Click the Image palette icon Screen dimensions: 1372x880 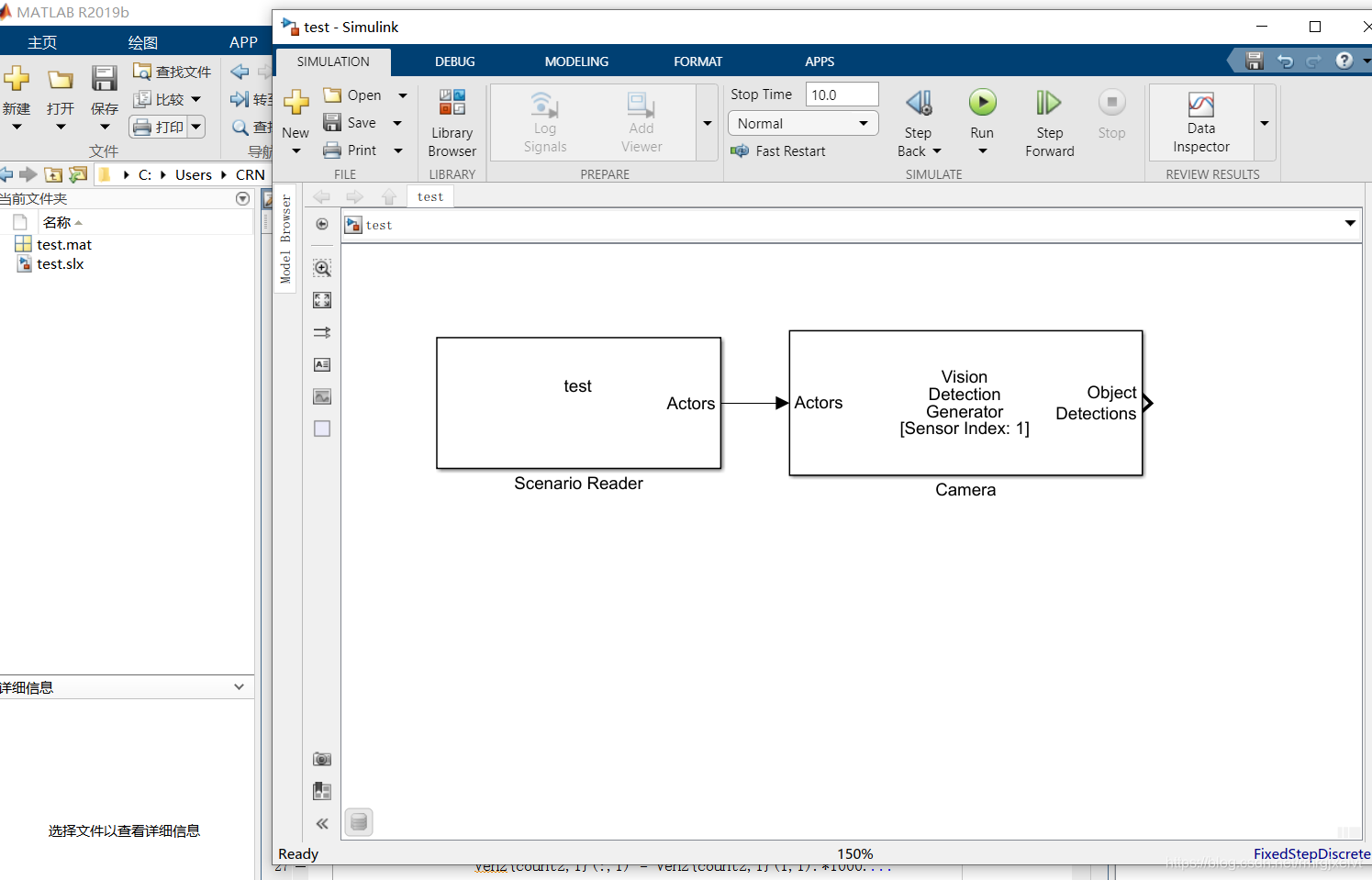tap(322, 396)
